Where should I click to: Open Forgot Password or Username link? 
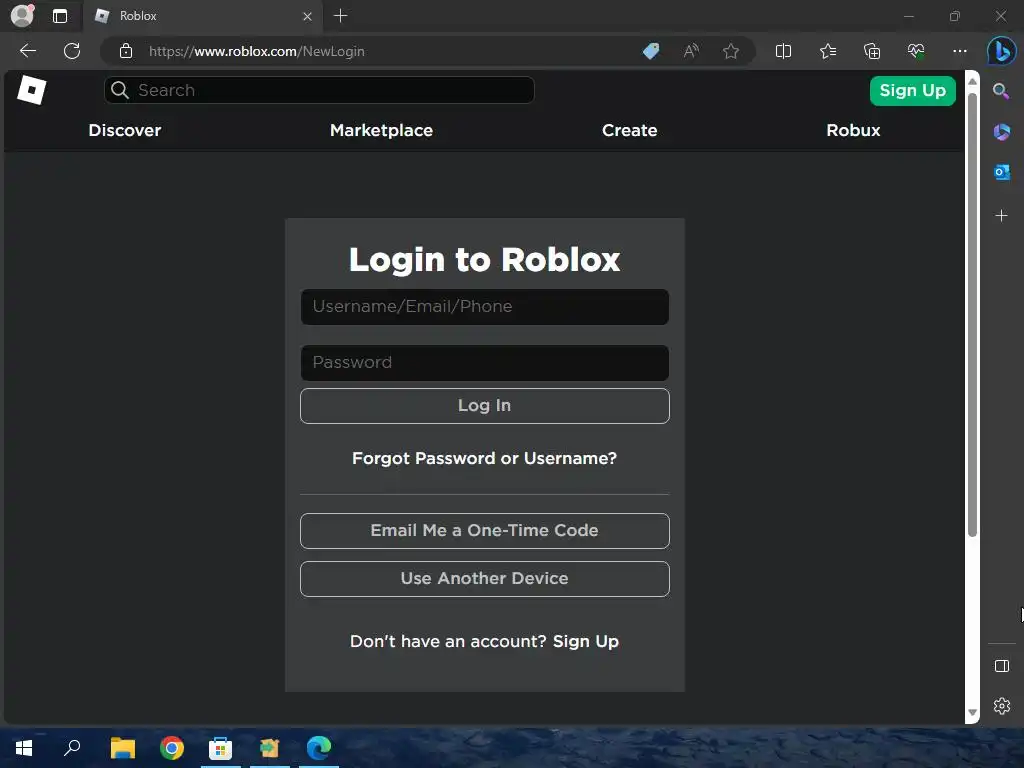point(484,458)
